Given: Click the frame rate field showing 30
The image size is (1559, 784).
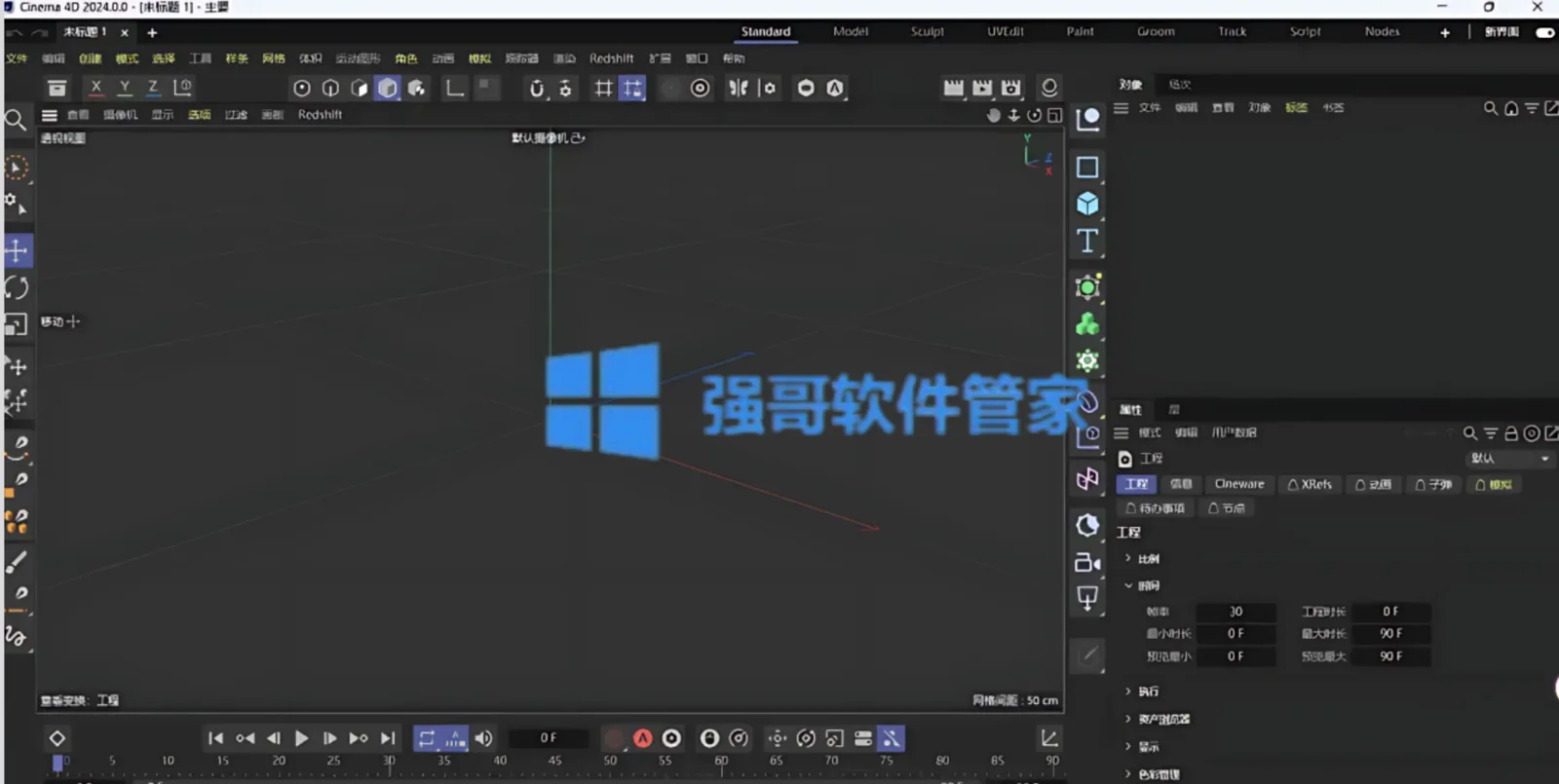Looking at the screenshot, I should click(x=1236, y=612).
